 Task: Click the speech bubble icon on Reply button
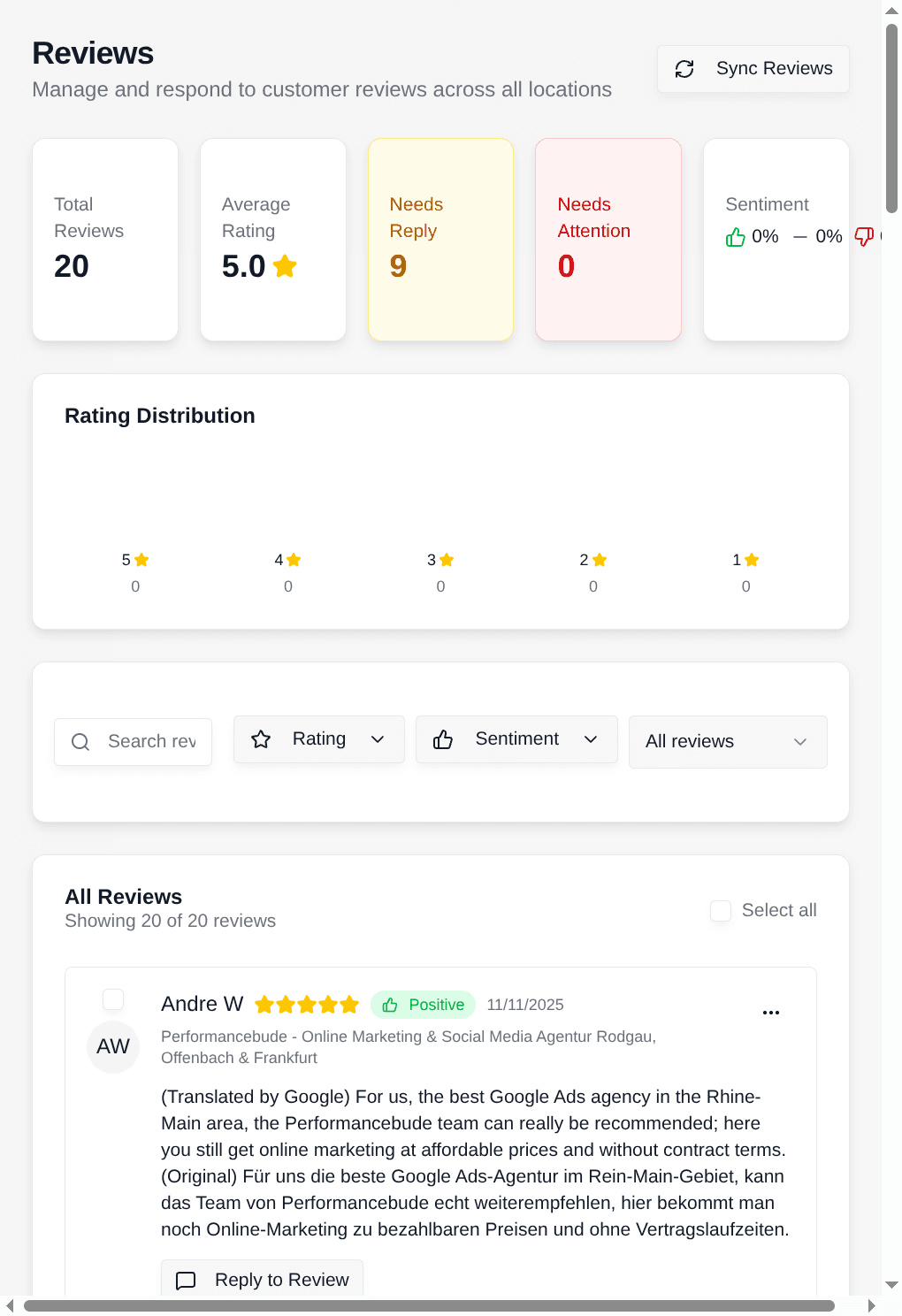point(186,1281)
